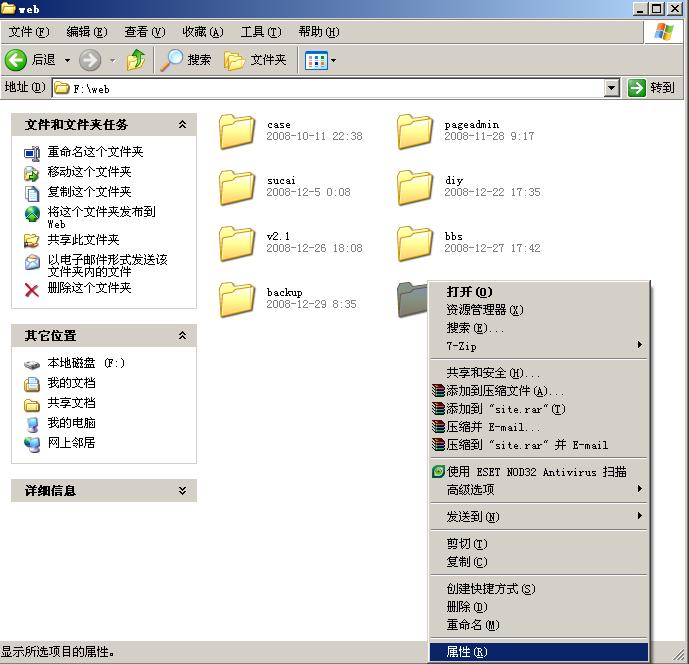Click the 共享此文件夹 task link
Screen dimensions: 689x664
coord(83,240)
